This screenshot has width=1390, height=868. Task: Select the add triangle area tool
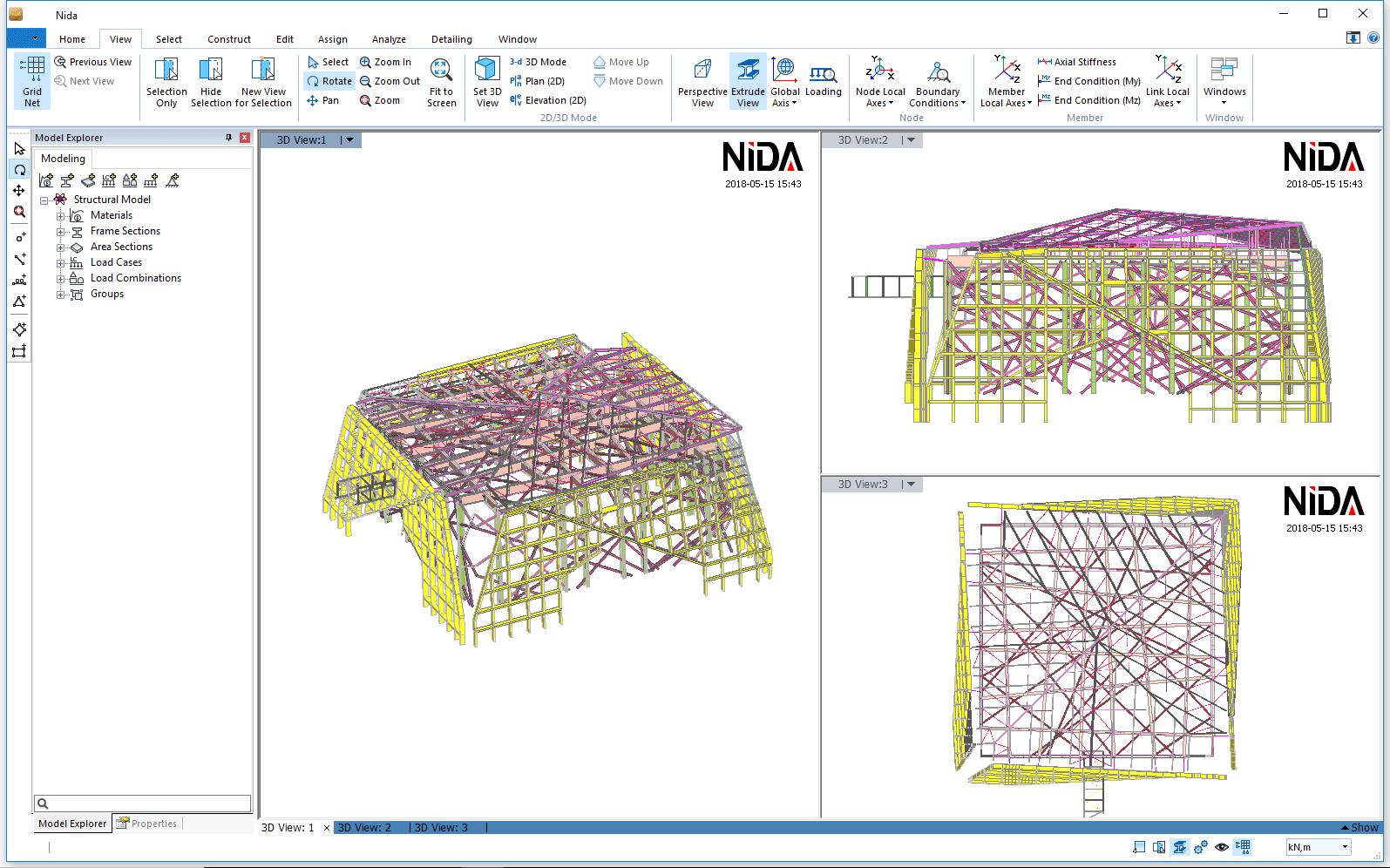pos(19,301)
